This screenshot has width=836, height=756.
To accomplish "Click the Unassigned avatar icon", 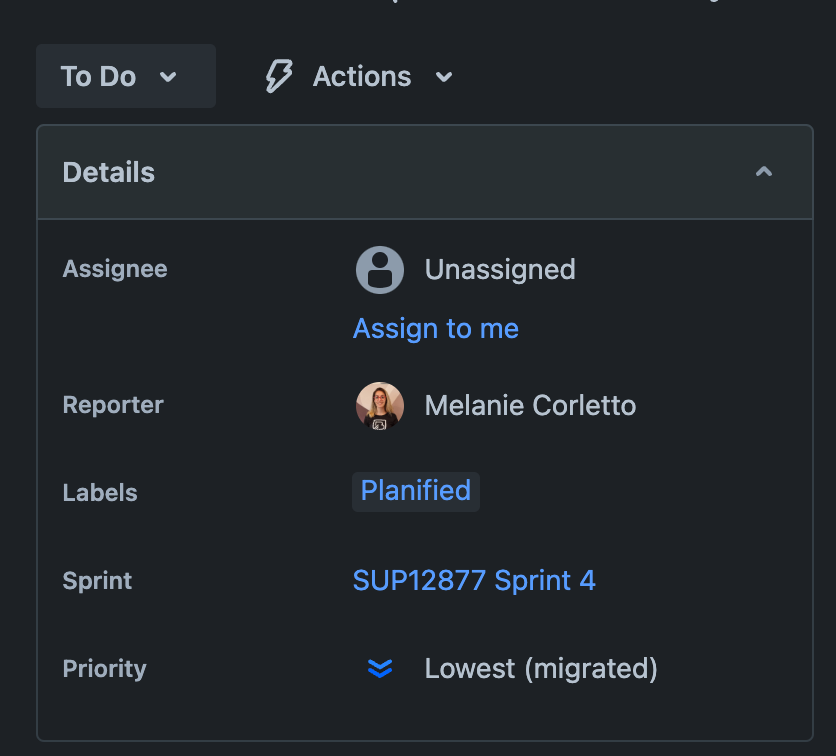I will pos(380,270).
